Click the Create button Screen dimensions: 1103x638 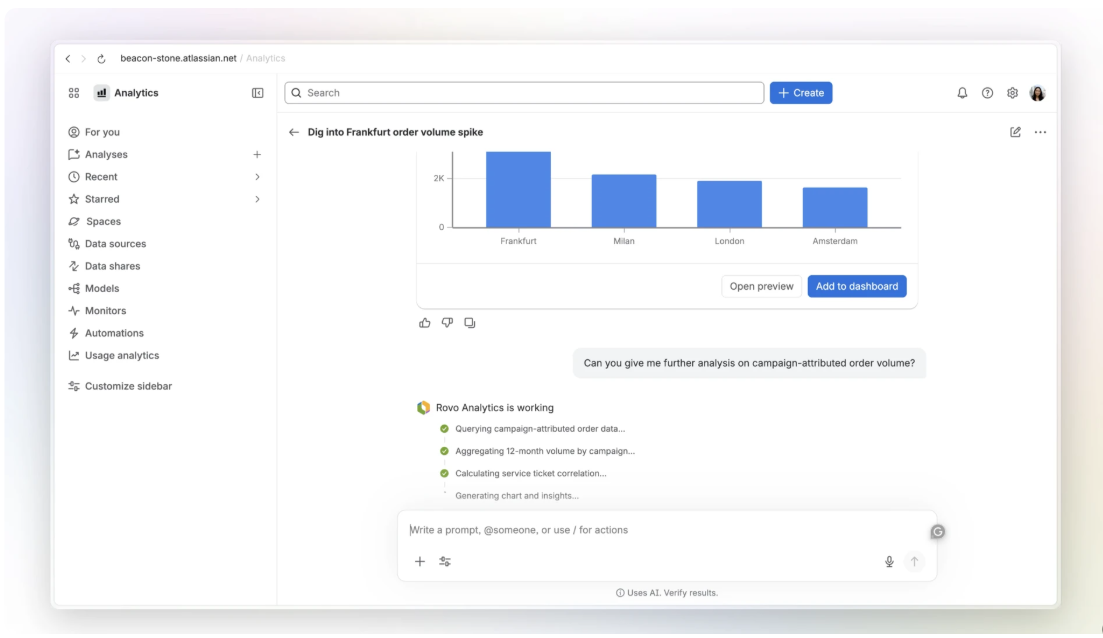pyautogui.click(x=801, y=93)
